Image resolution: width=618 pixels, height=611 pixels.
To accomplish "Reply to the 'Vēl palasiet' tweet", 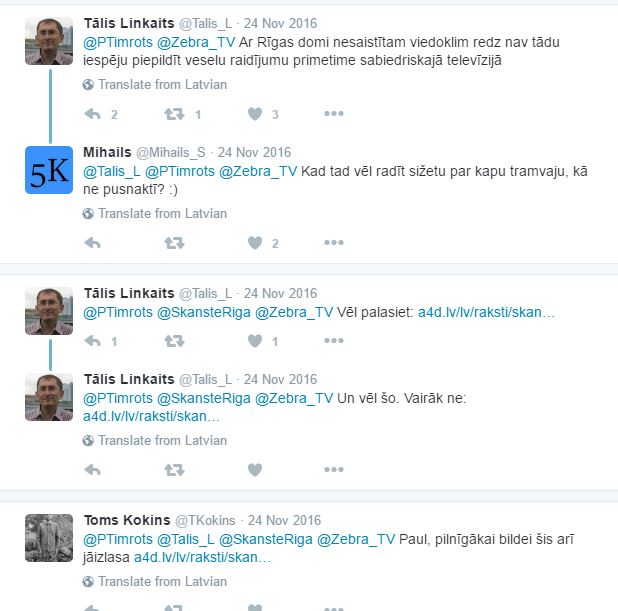I will click(x=93, y=341).
